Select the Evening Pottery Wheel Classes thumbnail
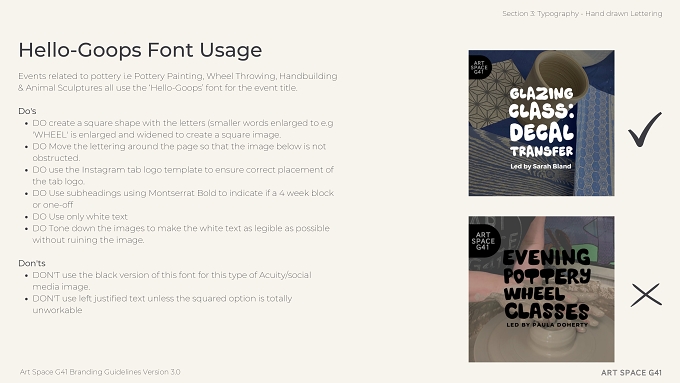Screen dimensions: 680x383 541,289
